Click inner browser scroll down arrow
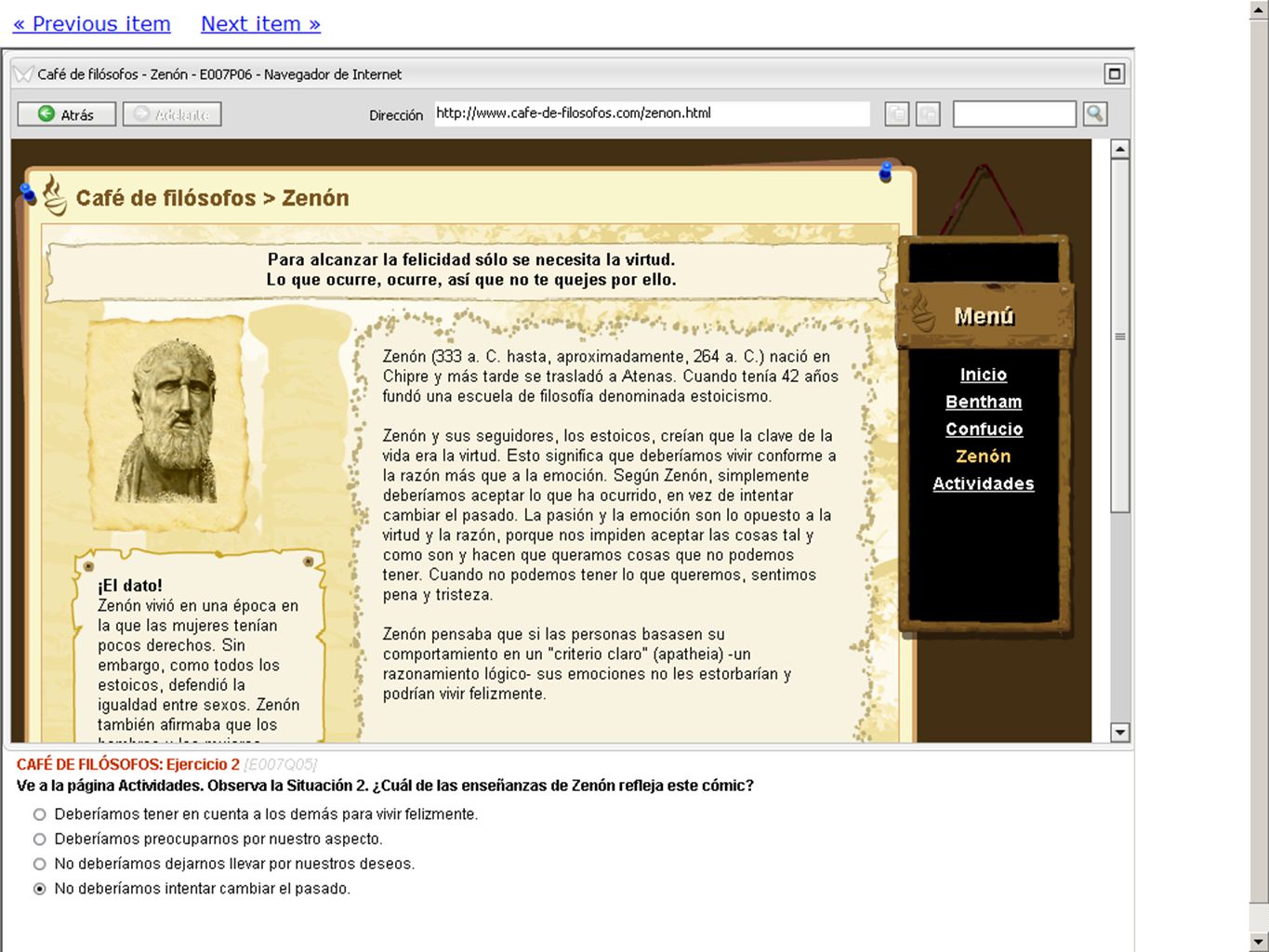Image resolution: width=1269 pixels, height=952 pixels. tap(1120, 733)
